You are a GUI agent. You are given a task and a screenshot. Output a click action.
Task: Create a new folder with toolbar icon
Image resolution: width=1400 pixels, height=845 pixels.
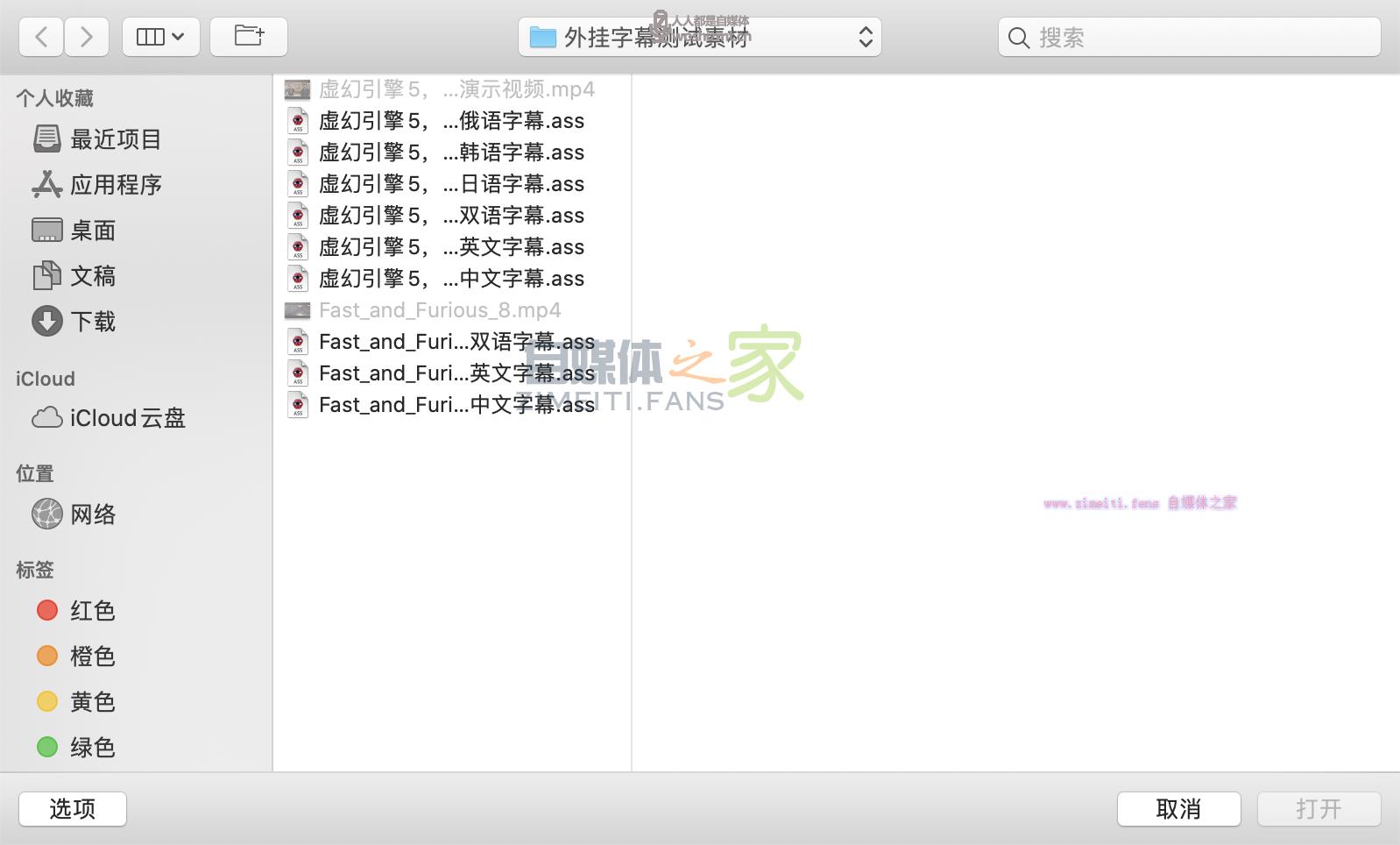click(249, 37)
